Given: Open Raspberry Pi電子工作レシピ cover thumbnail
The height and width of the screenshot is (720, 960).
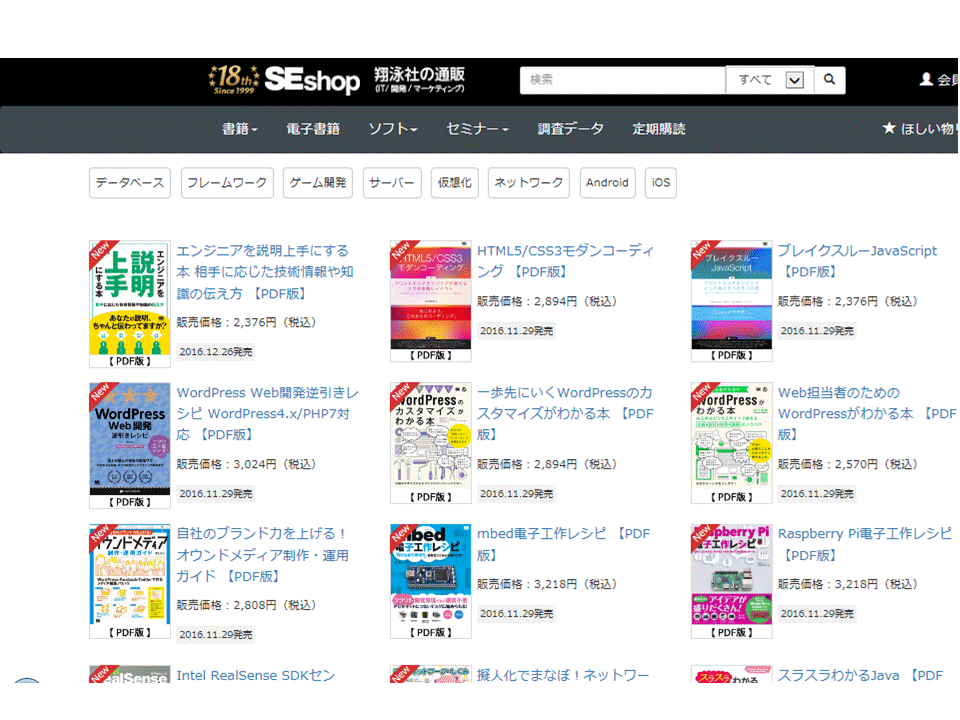Looking at the screenshot, I should (732, 581).
